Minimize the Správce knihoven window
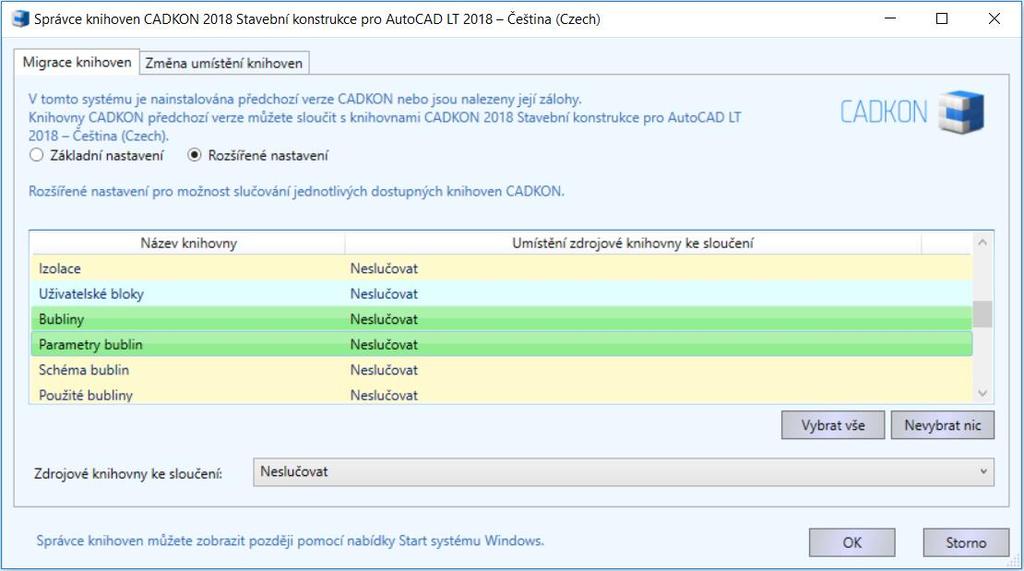The height and width of the screenshot is (571, 1024). coord(889,18)
